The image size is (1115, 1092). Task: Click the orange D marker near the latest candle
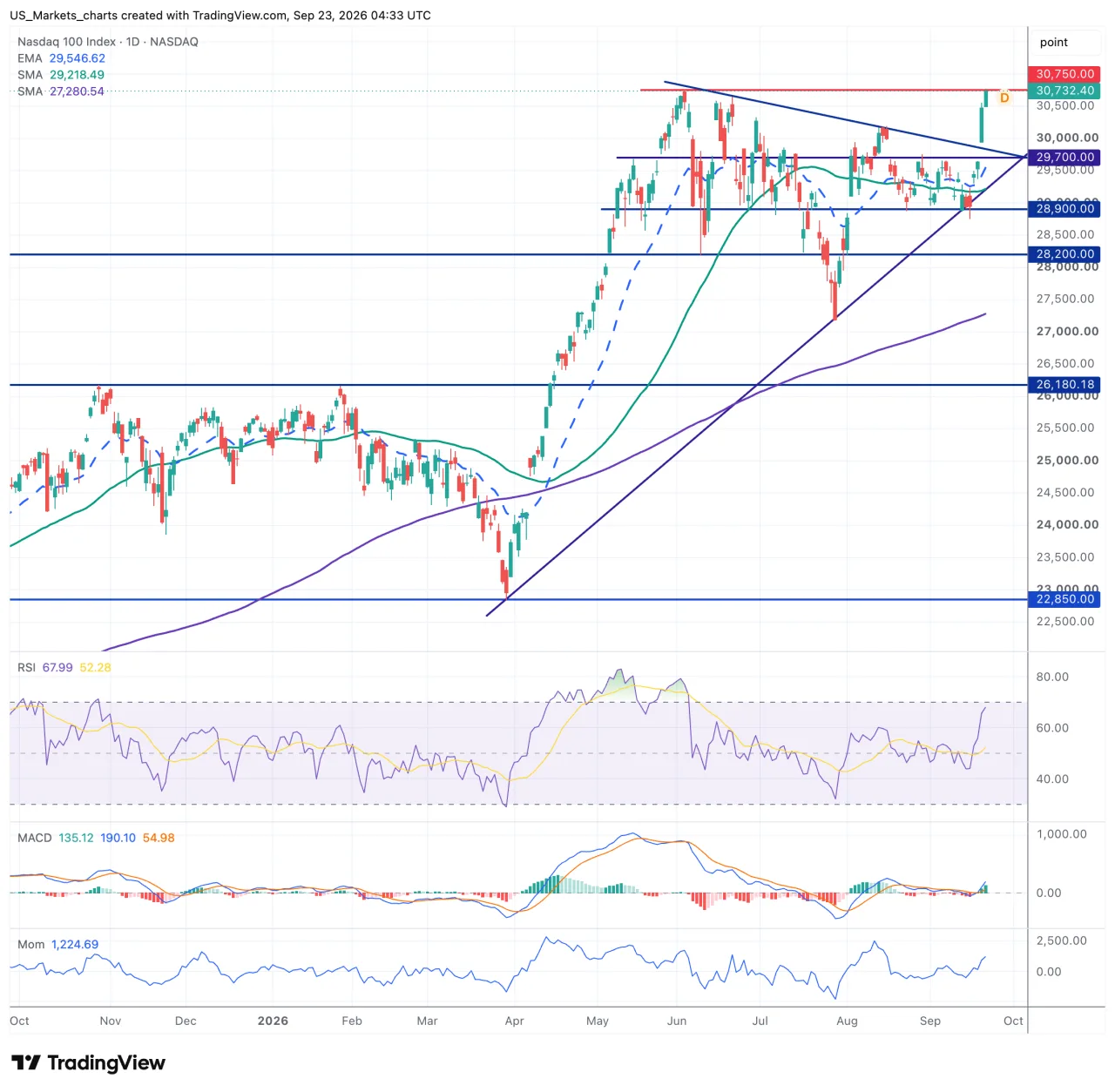point(1004,98)
